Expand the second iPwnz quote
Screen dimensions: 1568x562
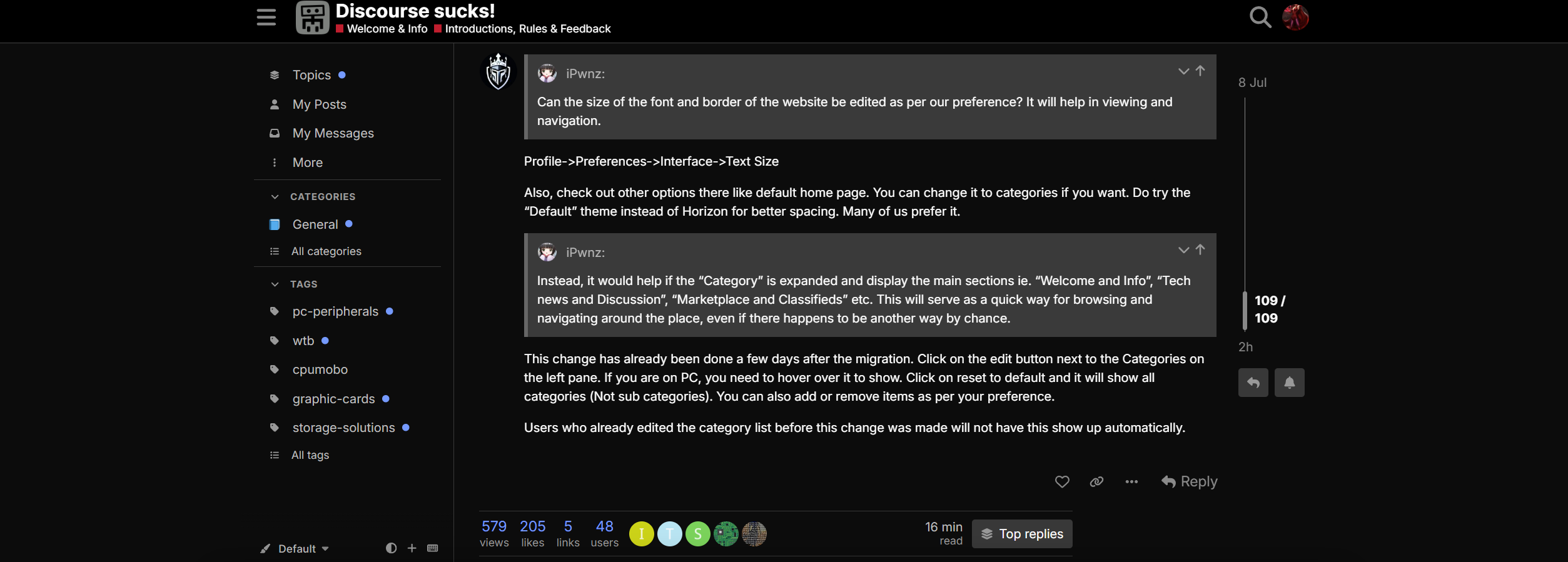[x=1183, y=250]
